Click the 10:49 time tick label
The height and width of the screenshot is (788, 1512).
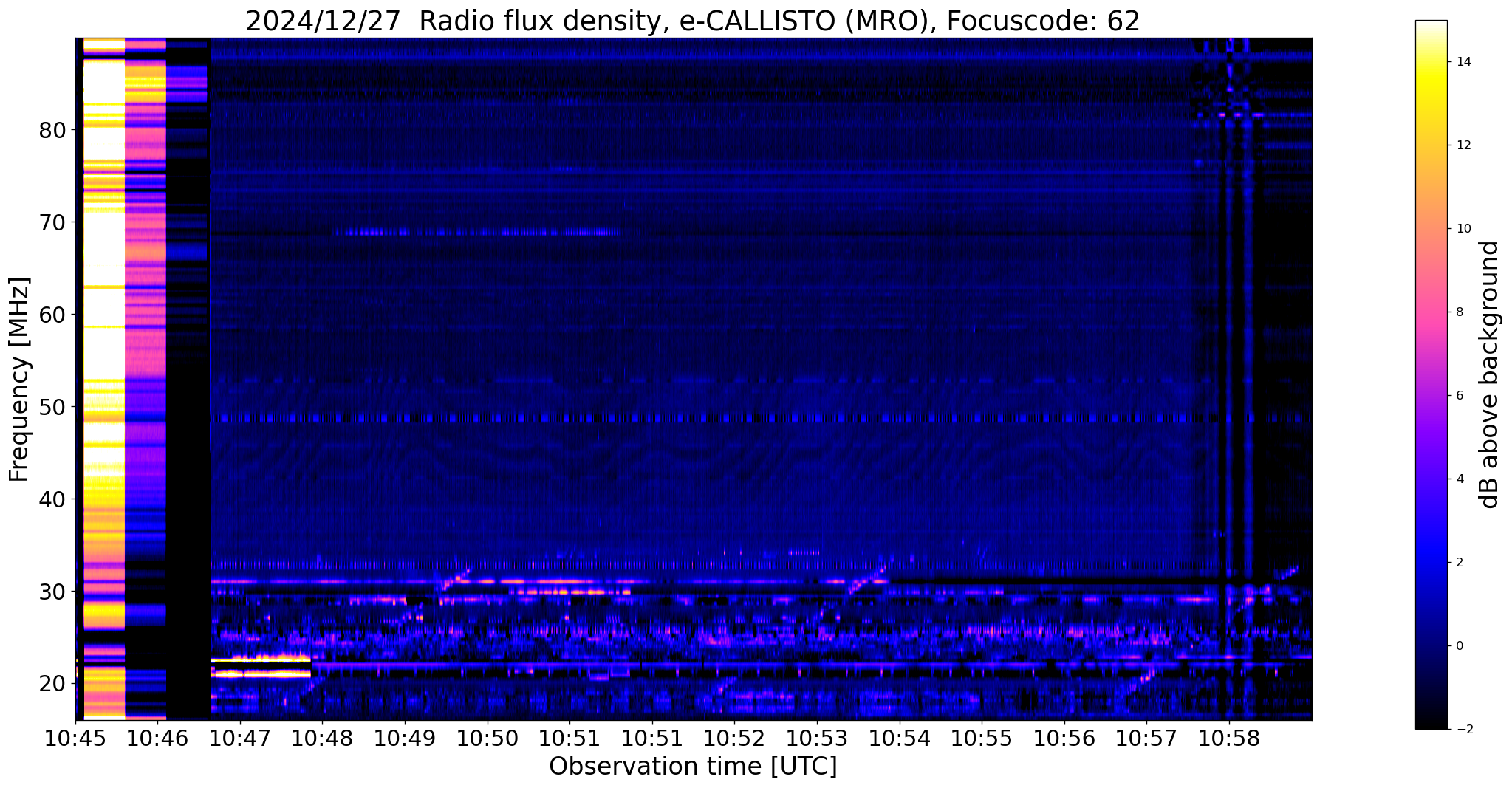pos(405,739)
